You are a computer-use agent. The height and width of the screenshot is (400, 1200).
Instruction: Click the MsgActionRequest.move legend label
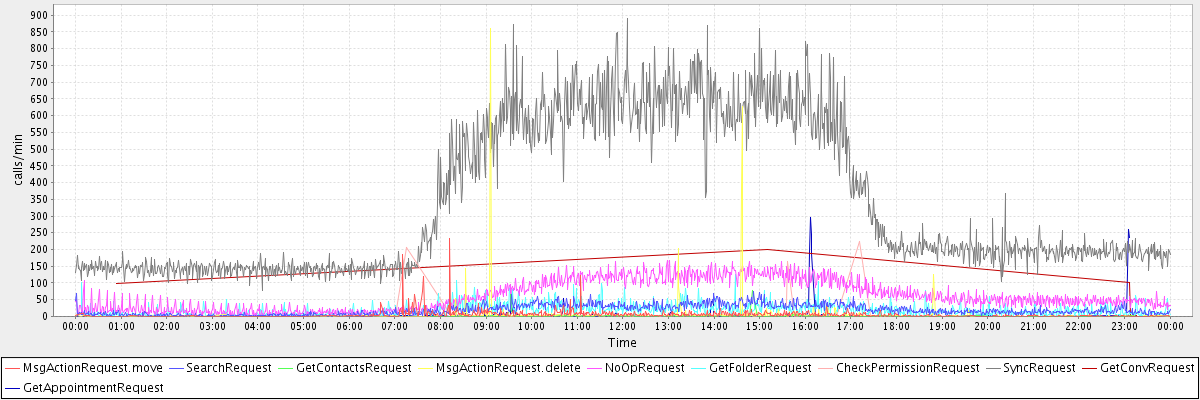(93, 368)
